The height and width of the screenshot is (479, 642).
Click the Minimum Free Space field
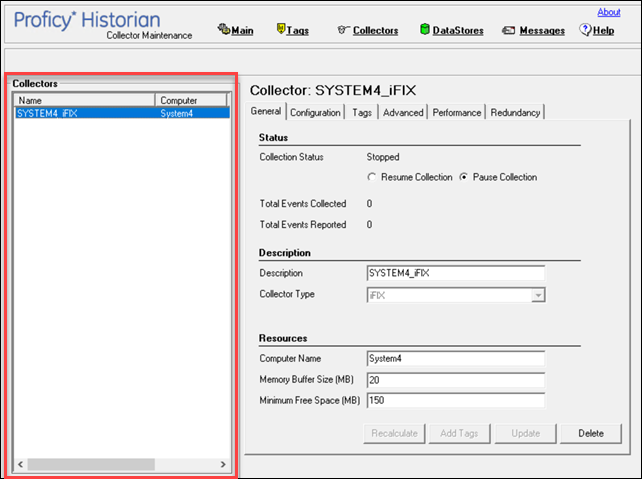[456, 400]
